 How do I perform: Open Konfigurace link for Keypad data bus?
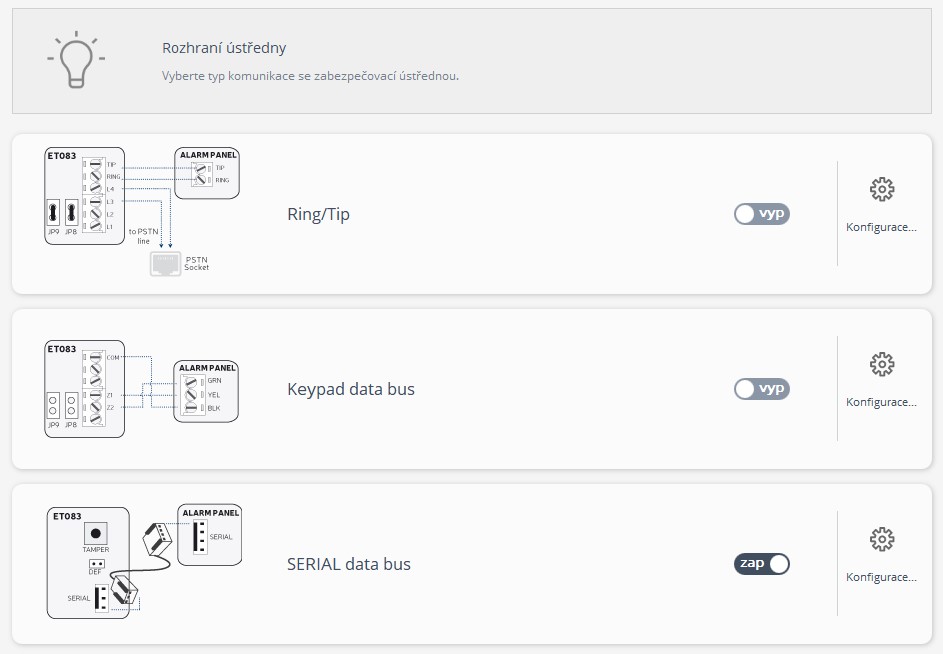(881, 402)
